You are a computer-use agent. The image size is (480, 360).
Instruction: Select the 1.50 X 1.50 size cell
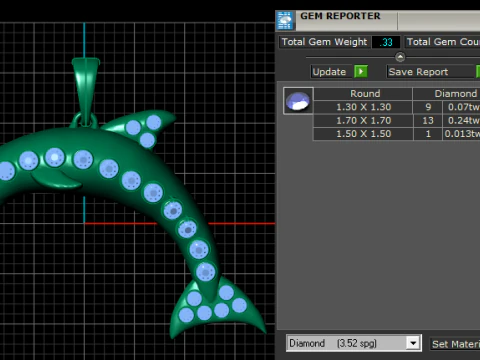(363, 134)
